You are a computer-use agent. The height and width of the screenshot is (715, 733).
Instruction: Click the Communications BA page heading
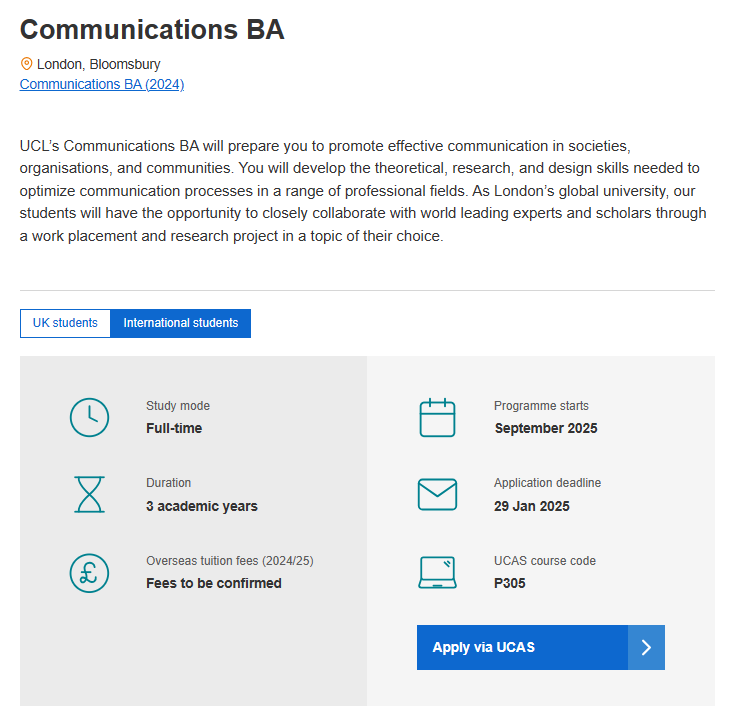pos(152,29)
